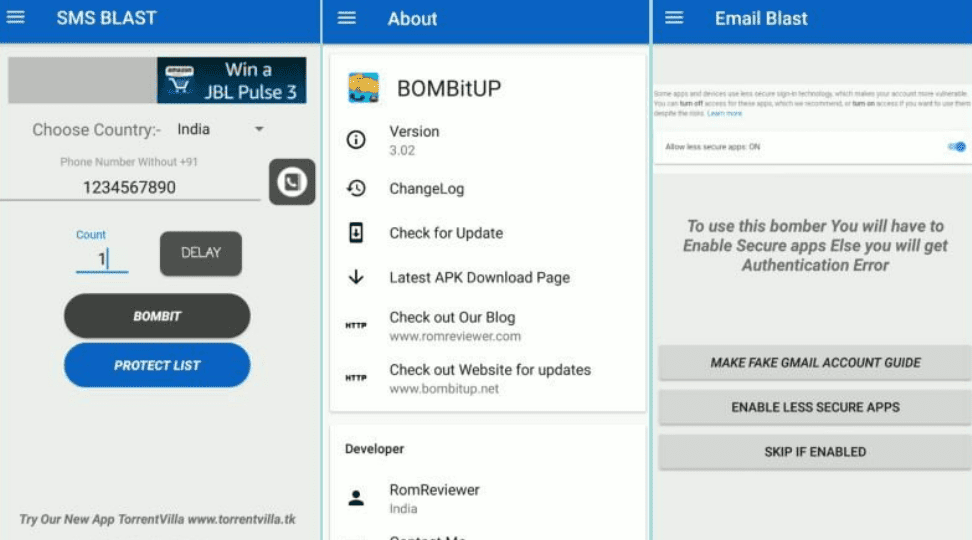Tap the SMS BLAST title

point(107,18)
